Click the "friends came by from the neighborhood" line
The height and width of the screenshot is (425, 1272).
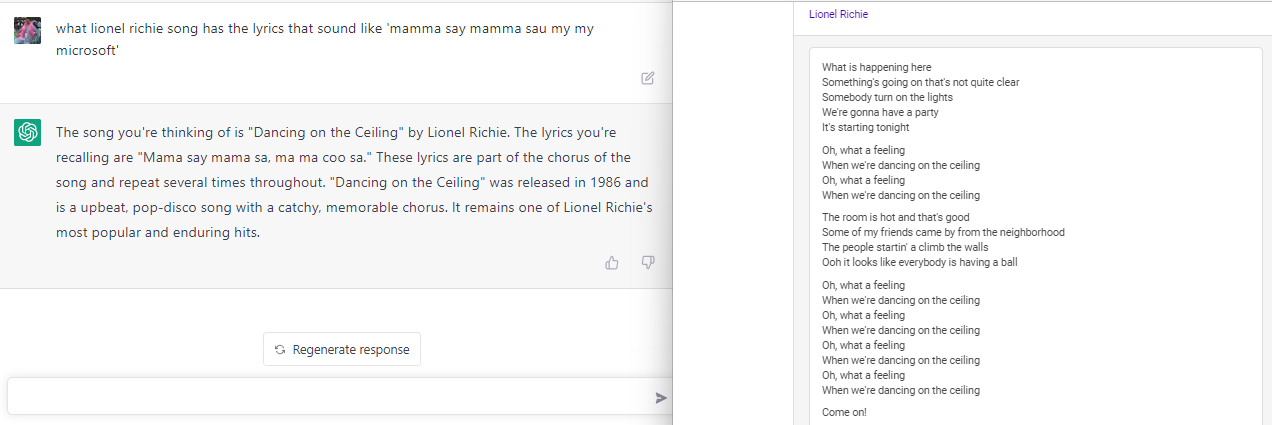(x=943, y=232)
